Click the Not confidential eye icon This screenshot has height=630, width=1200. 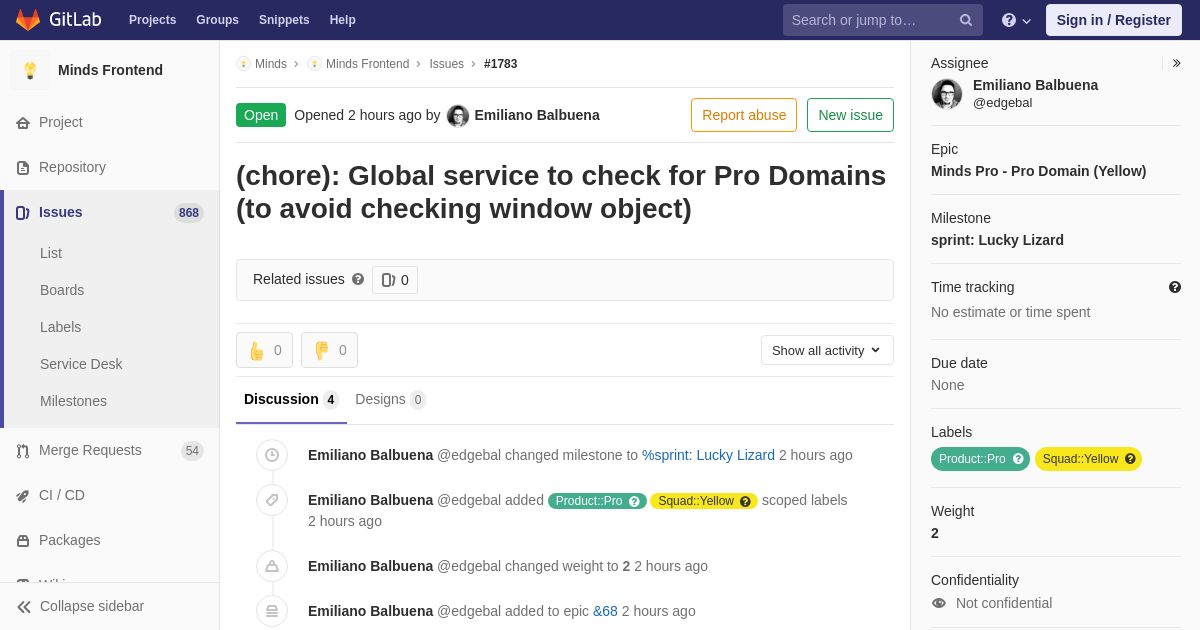coord(939,603)
